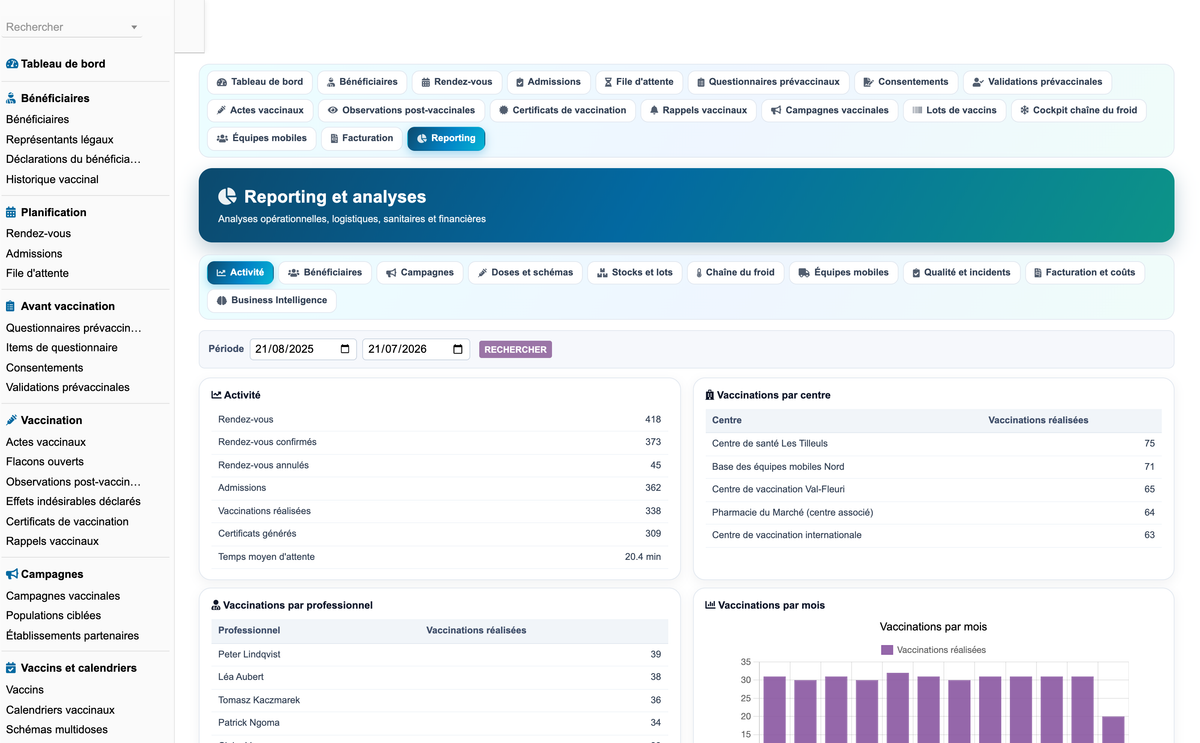Open Actes vaccinaux in top navigation
Screen dimensions: 1200x743
coord(260,110)
